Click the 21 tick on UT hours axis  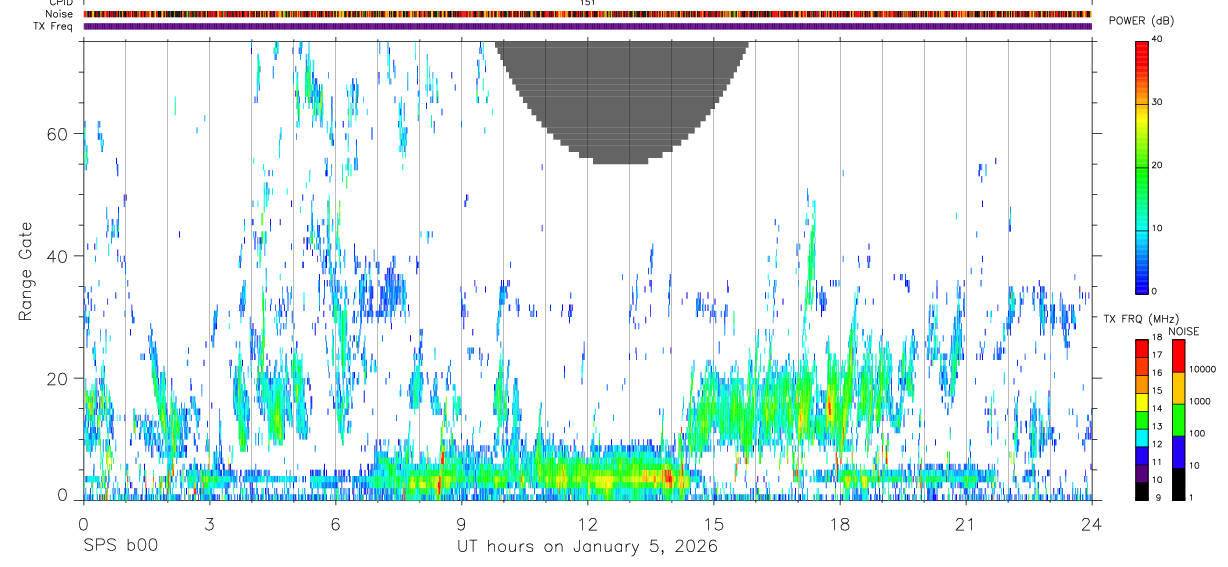pyautogui.click(x=965, y=523)
